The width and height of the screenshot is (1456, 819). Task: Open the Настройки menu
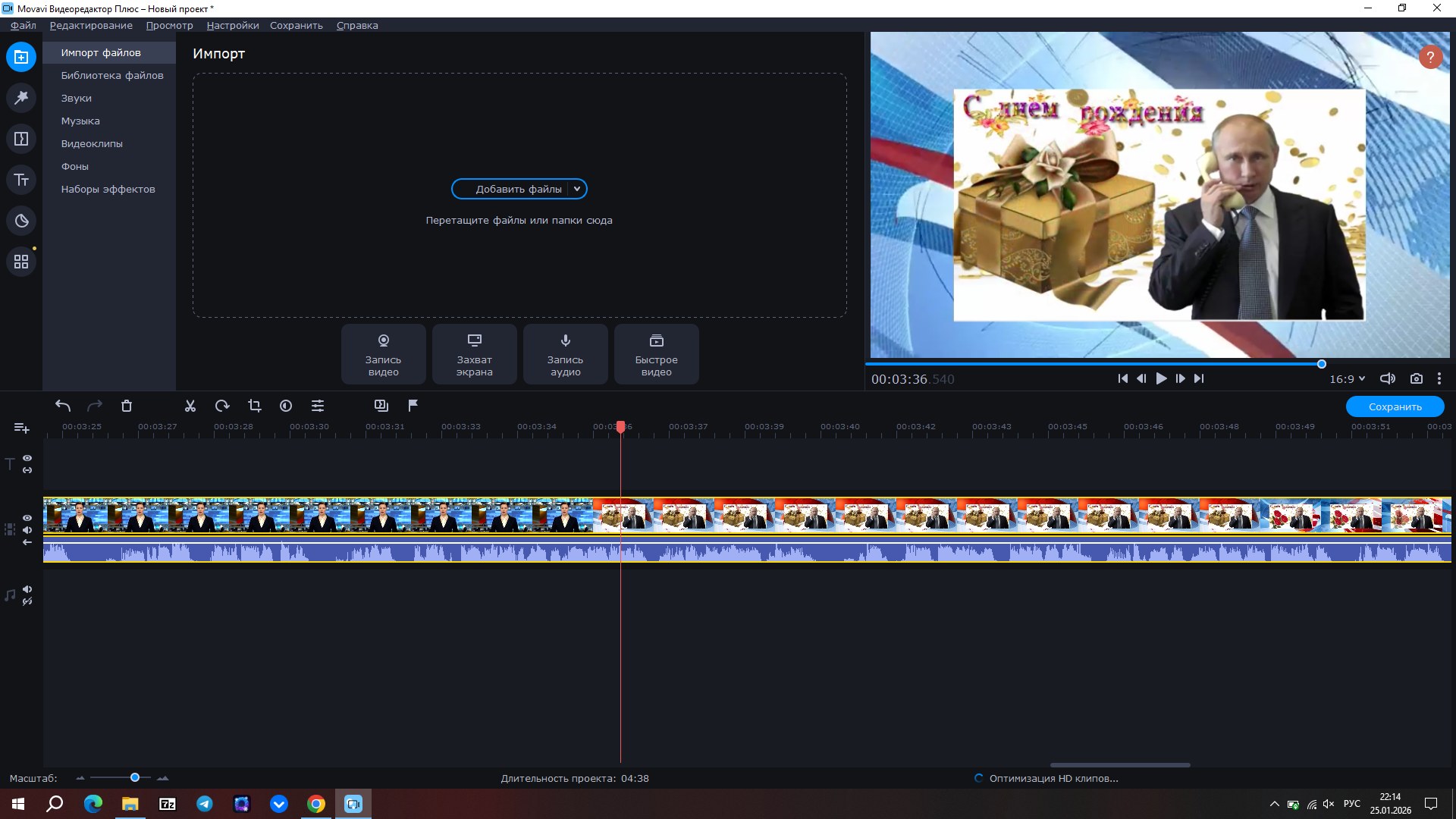coord(232,25)
